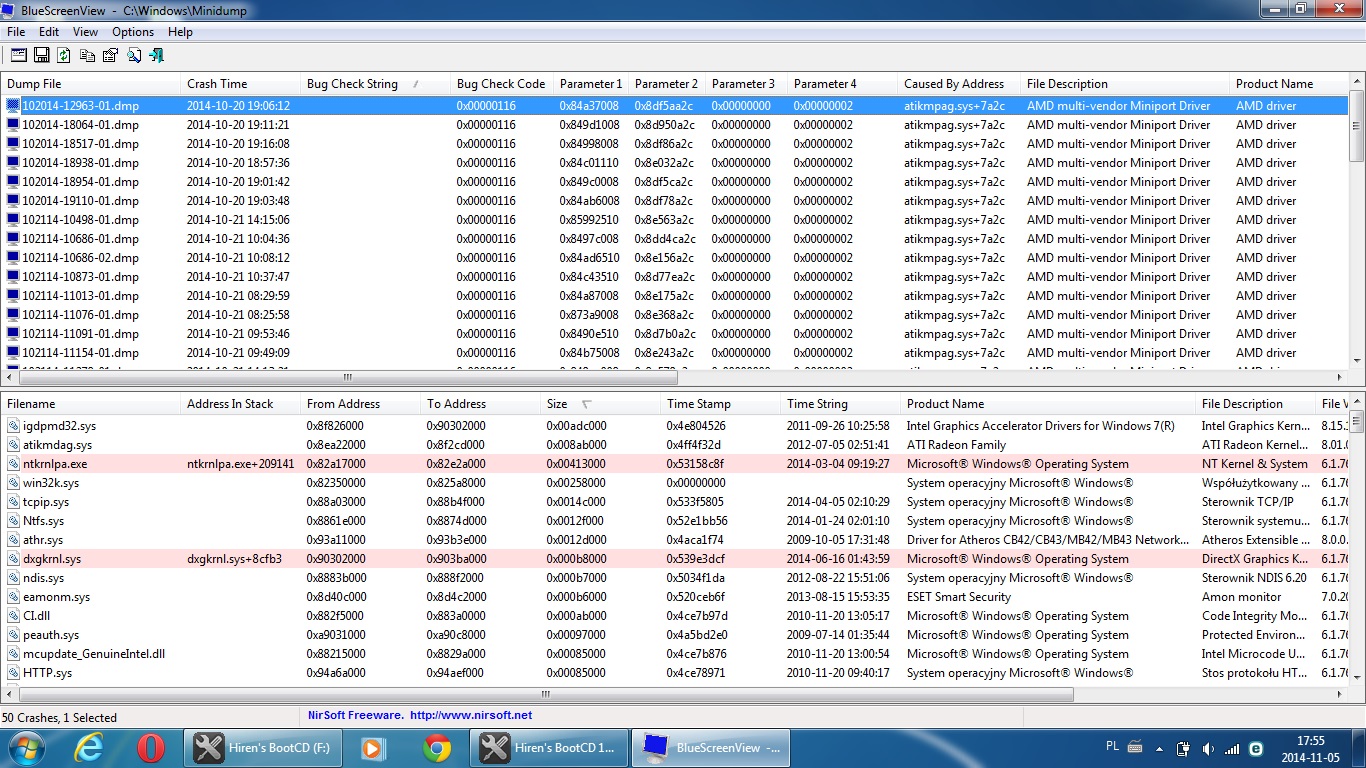Click the status text 50 Crashes, 1 Selected
1366x768 pixels.
[60, 717]
